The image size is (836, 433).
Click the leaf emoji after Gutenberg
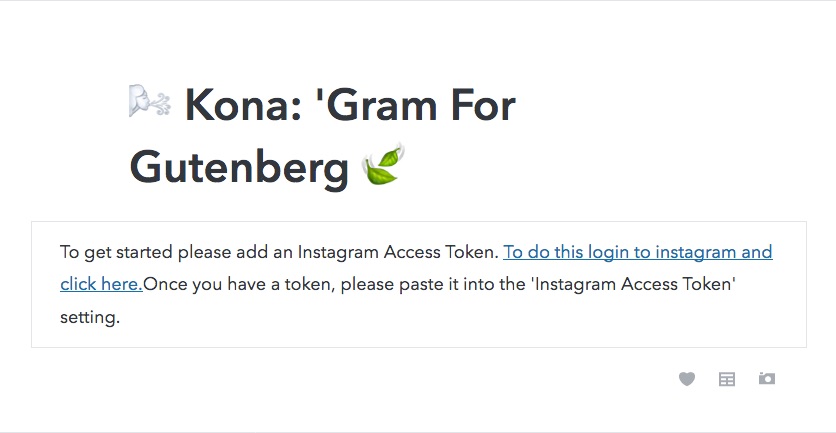click(x=381, y=164)
